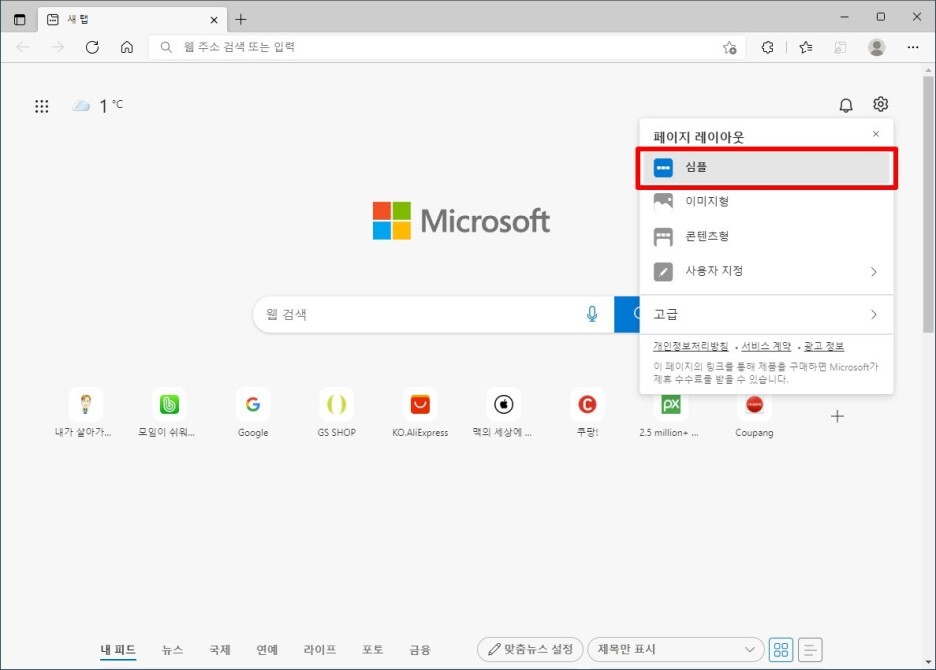
Task: Switch to the 뉴스 tab
Action: point(173,650)
